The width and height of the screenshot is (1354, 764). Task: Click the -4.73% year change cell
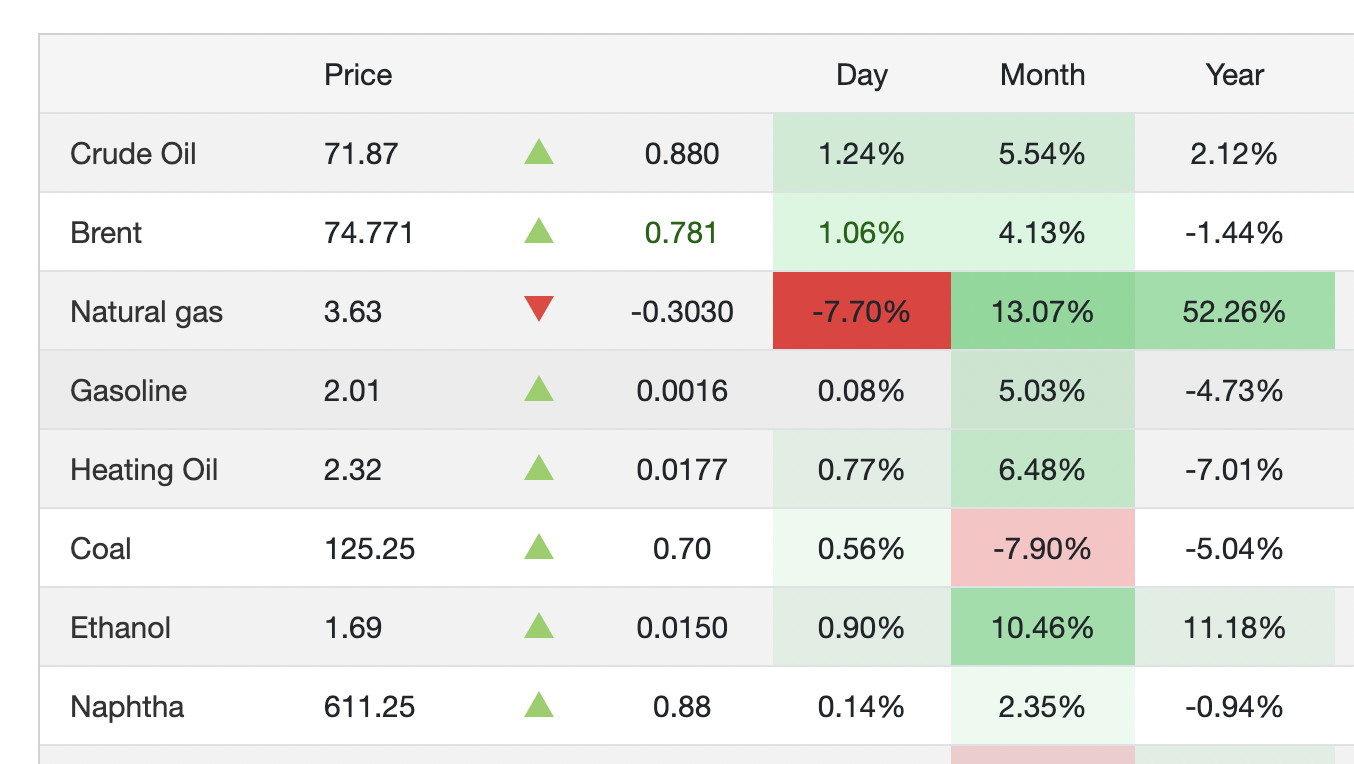(1235, 390)
